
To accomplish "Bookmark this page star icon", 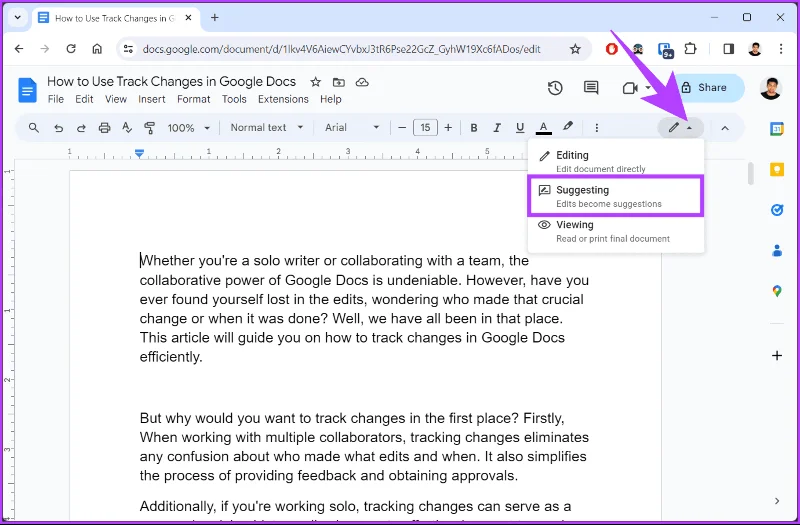I will pyautogui.click(x=575, y=49).
